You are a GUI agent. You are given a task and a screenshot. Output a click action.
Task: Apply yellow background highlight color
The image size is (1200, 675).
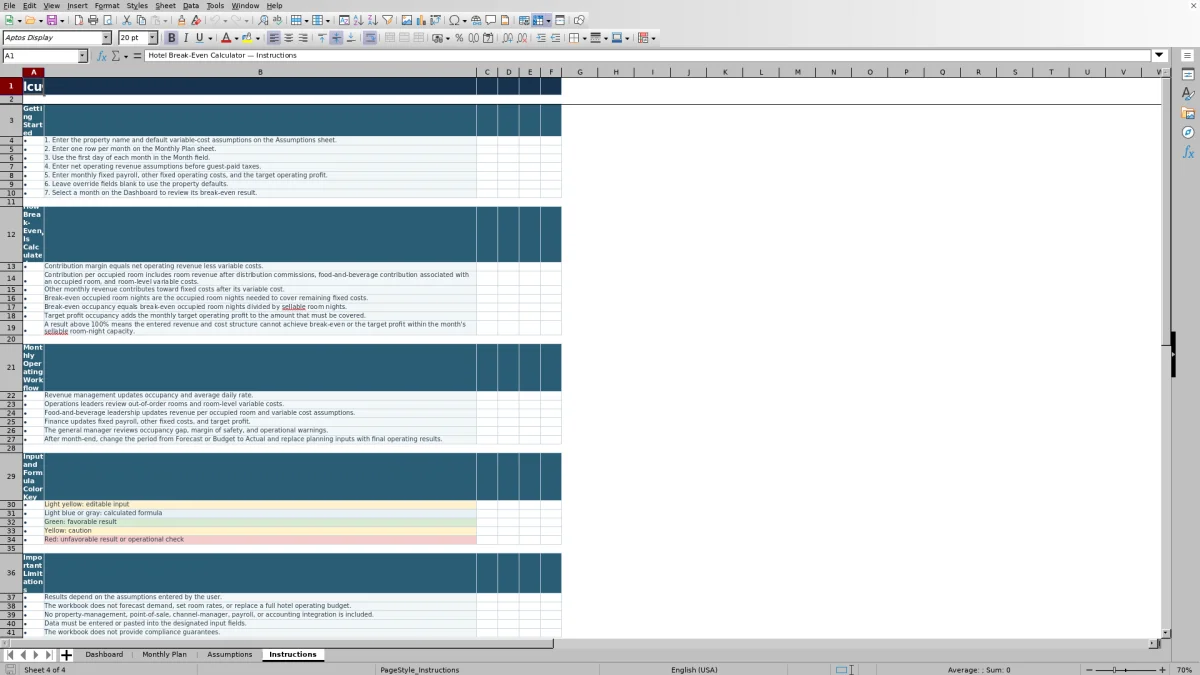247,38
